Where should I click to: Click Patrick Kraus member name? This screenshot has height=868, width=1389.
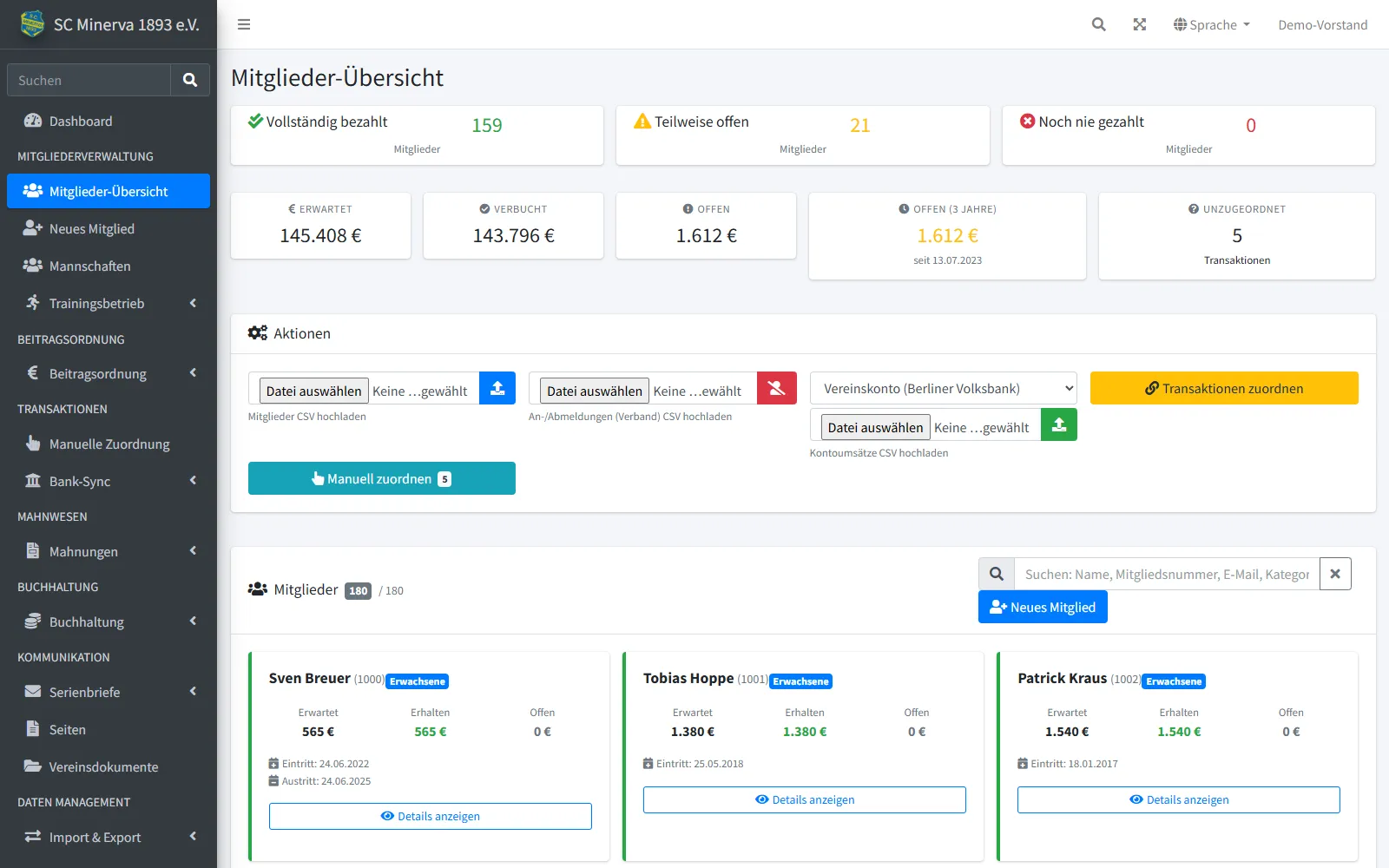1063,678
